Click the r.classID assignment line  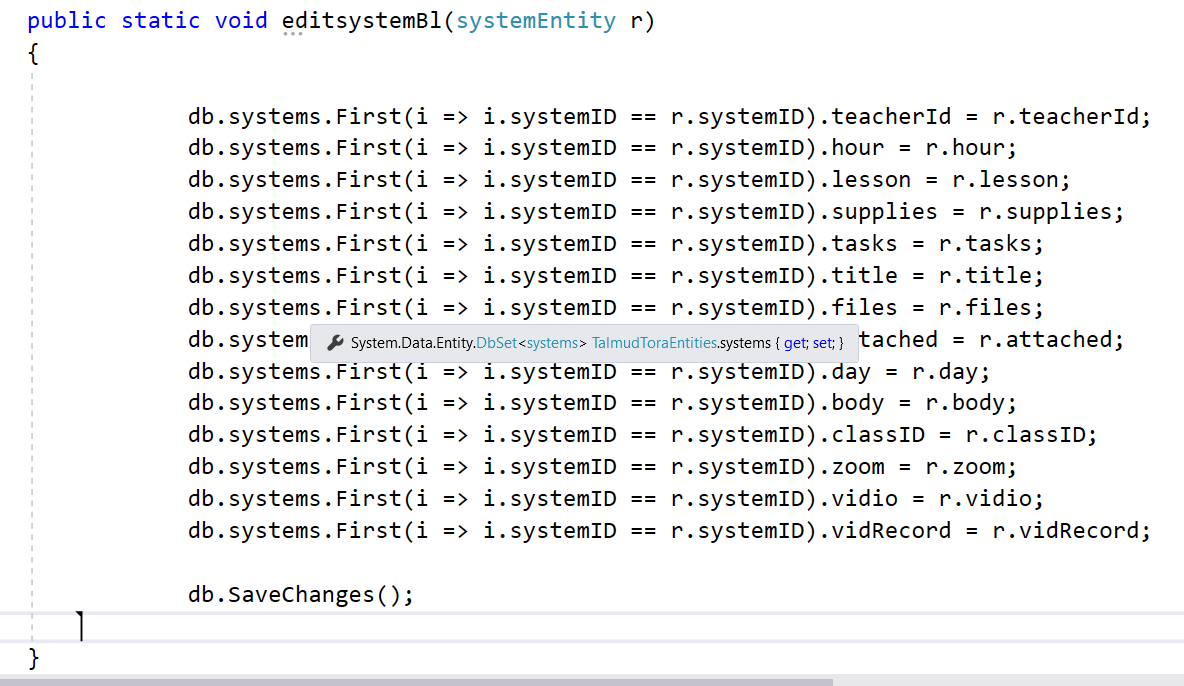[643, 435]
